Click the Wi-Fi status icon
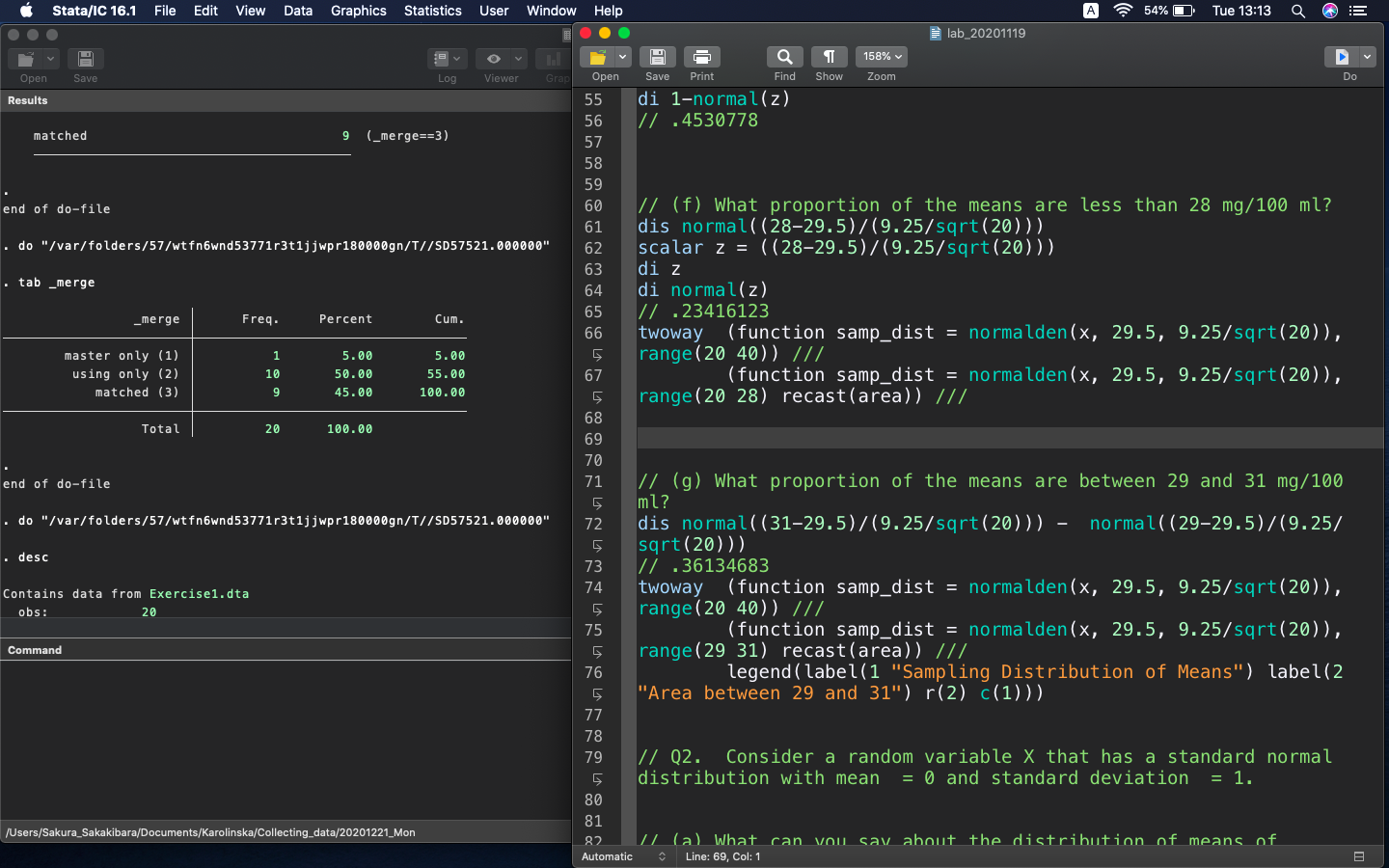Image resolution: width=1389 pixels, height=868 pixels. click(x=1123, y=11)
